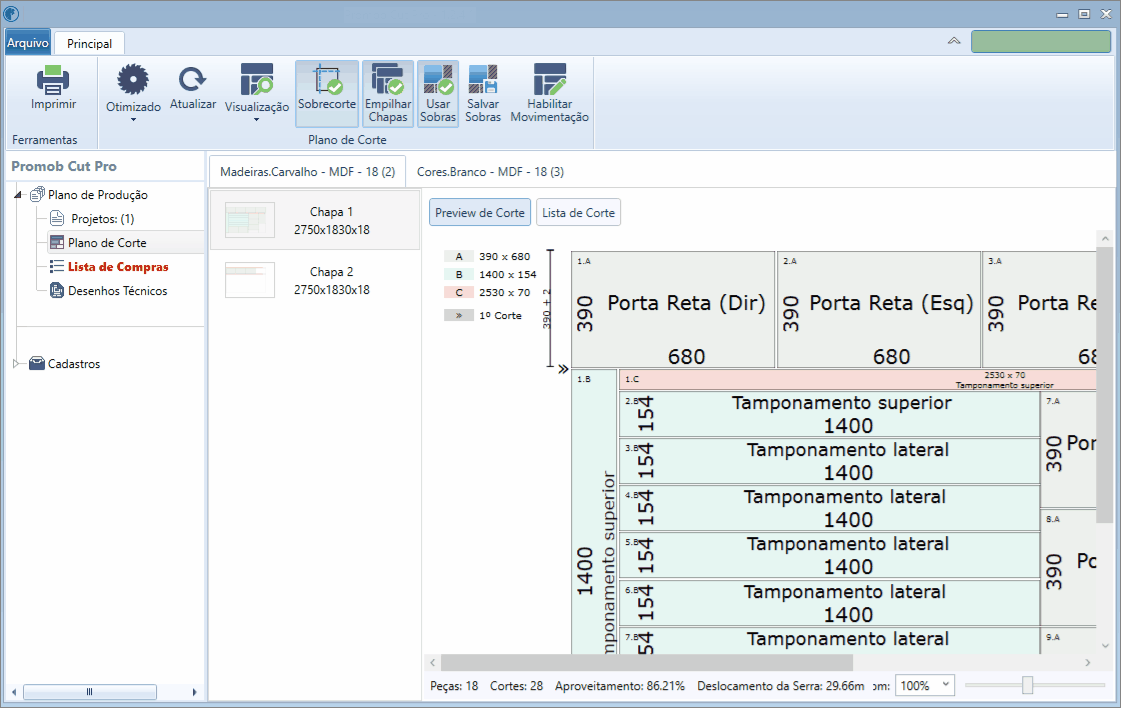Click the Preview de Corte button
This screenshot has height=708, width=1121.
click(480, 213)
